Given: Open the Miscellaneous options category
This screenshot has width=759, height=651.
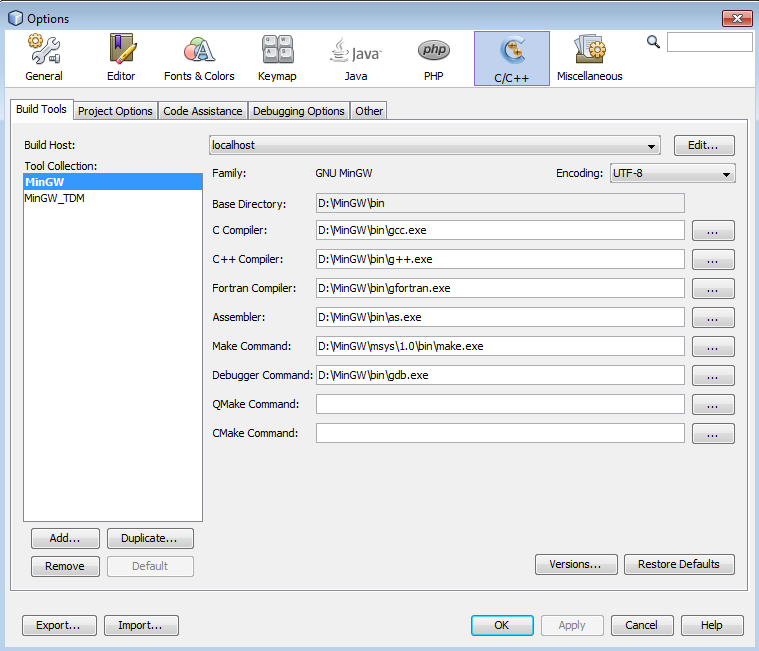Looking at the screenshot, I should pyautogui.click(x=590, y=58).
